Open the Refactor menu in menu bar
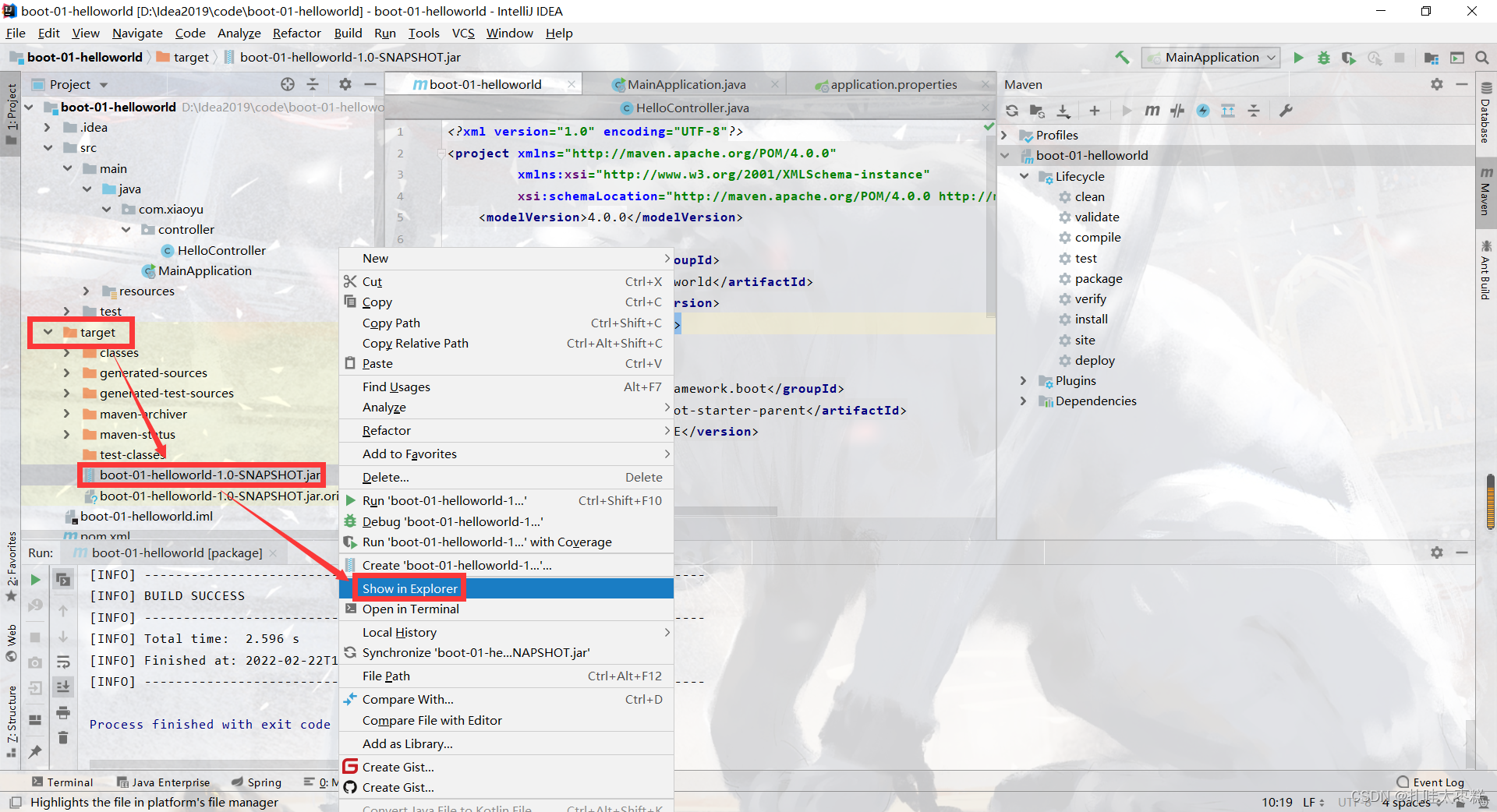Viewport: 1497px width, 812px height. [x=296, y=33]
